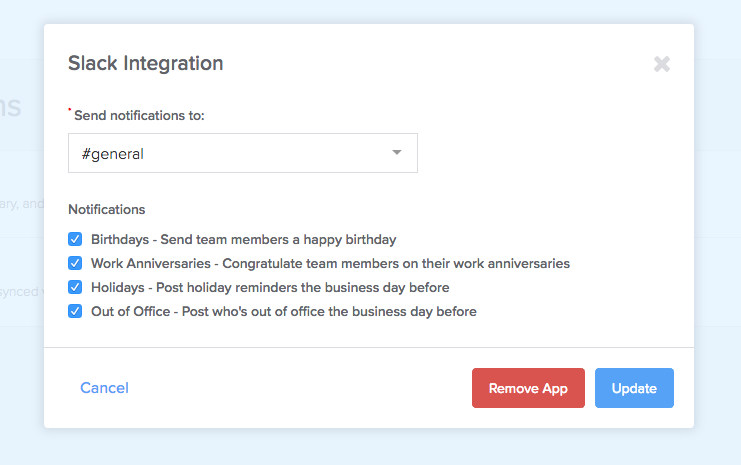Cancel the Slack integration changes
This screenshot has width=741, height=465.
coord(104,388)
